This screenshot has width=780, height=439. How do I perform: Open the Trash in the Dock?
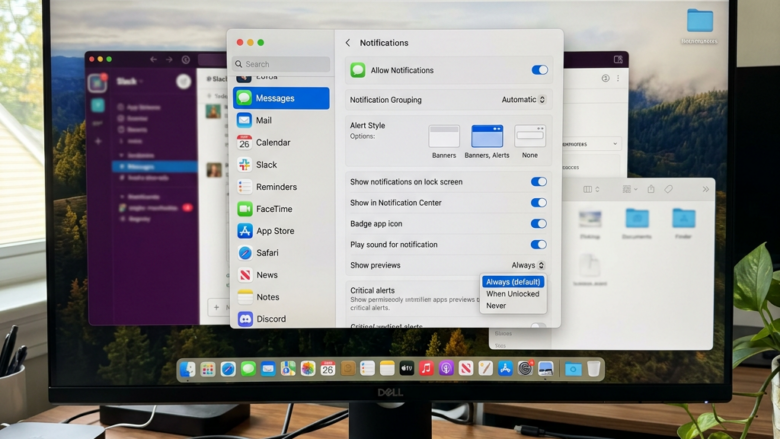click(593, 369)
